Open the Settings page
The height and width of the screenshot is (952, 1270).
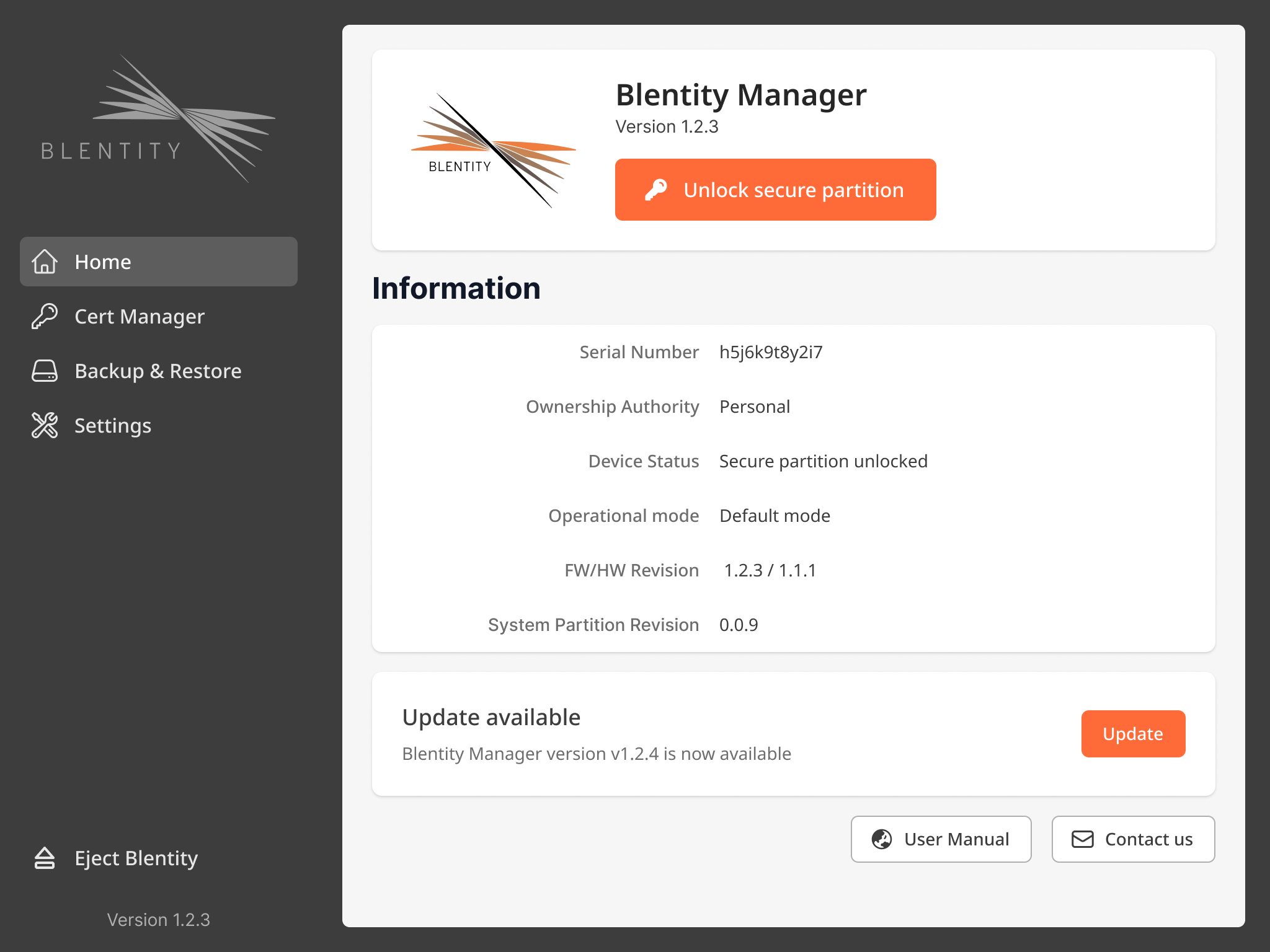coord(113,426)
